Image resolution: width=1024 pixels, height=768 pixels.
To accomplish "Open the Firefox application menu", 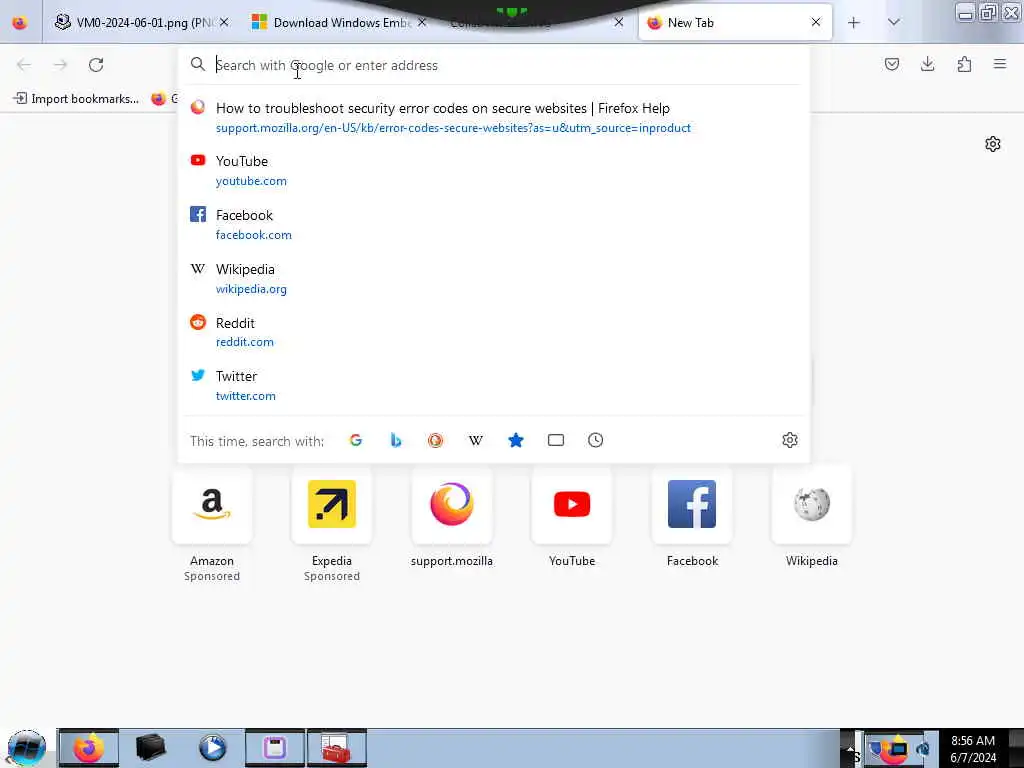I will (1000, 64).
